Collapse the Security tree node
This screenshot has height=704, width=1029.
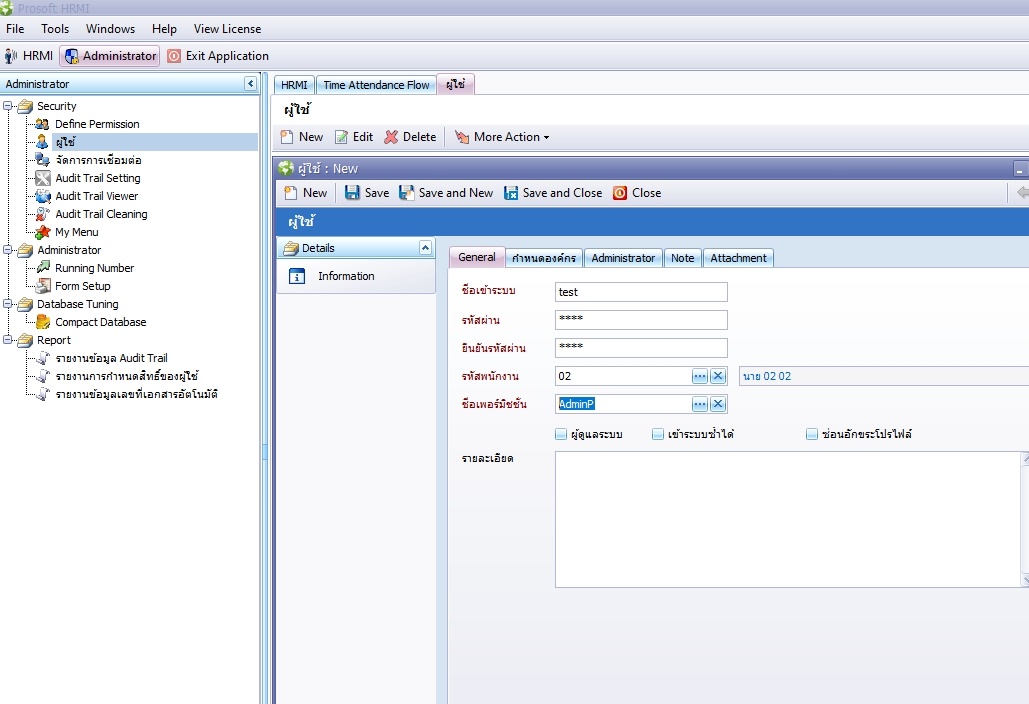(7, 106)
